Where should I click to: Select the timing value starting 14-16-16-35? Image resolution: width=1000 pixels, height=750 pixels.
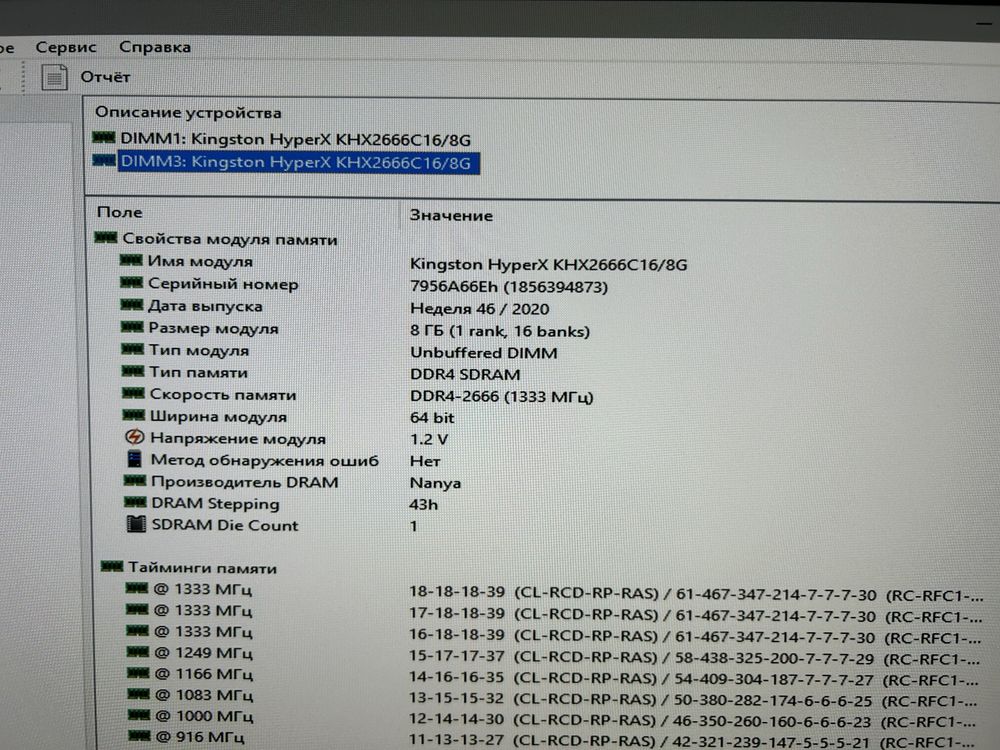pyautogui.click(x=694, y=679)
